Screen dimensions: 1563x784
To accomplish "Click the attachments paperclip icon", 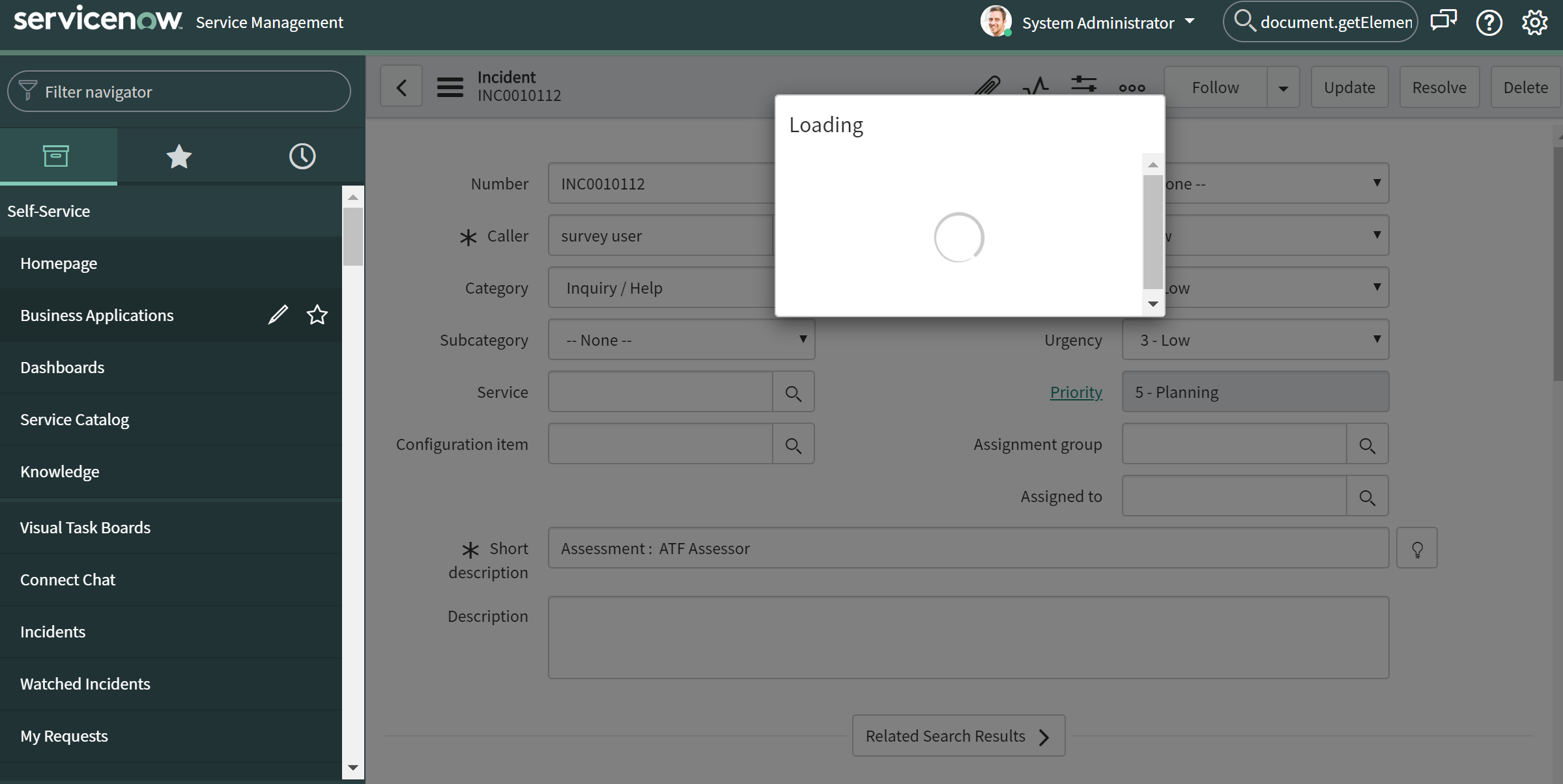I will point(987,85).
